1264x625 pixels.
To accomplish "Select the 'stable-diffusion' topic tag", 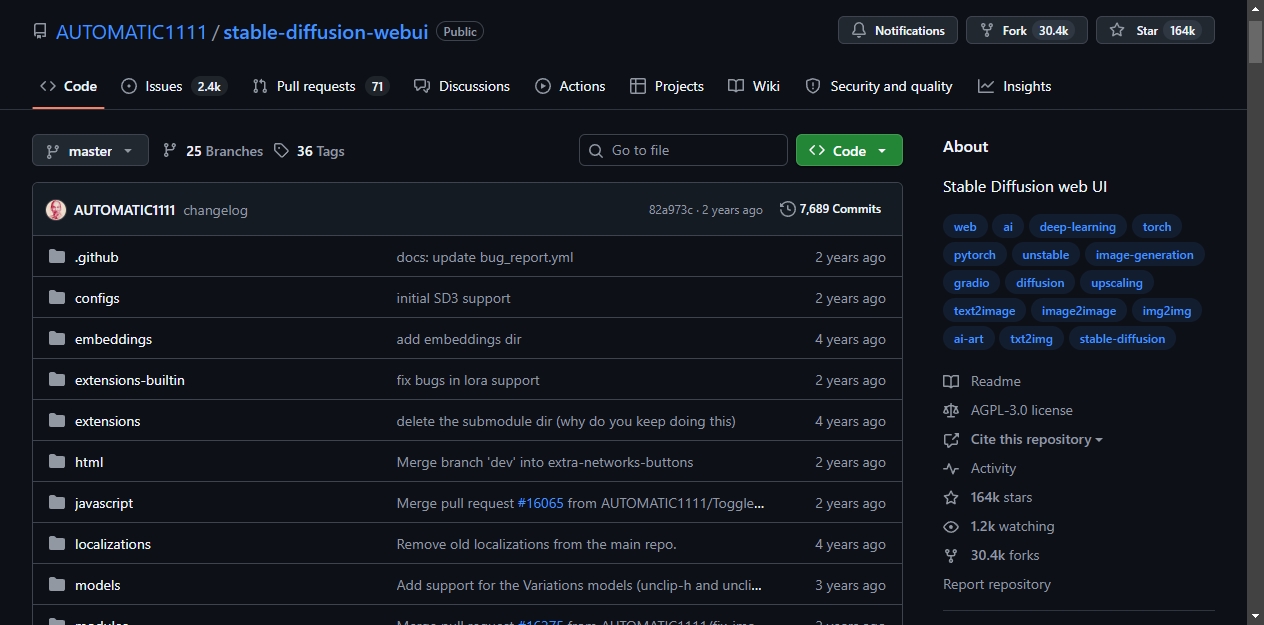I will click(1122, 339).
